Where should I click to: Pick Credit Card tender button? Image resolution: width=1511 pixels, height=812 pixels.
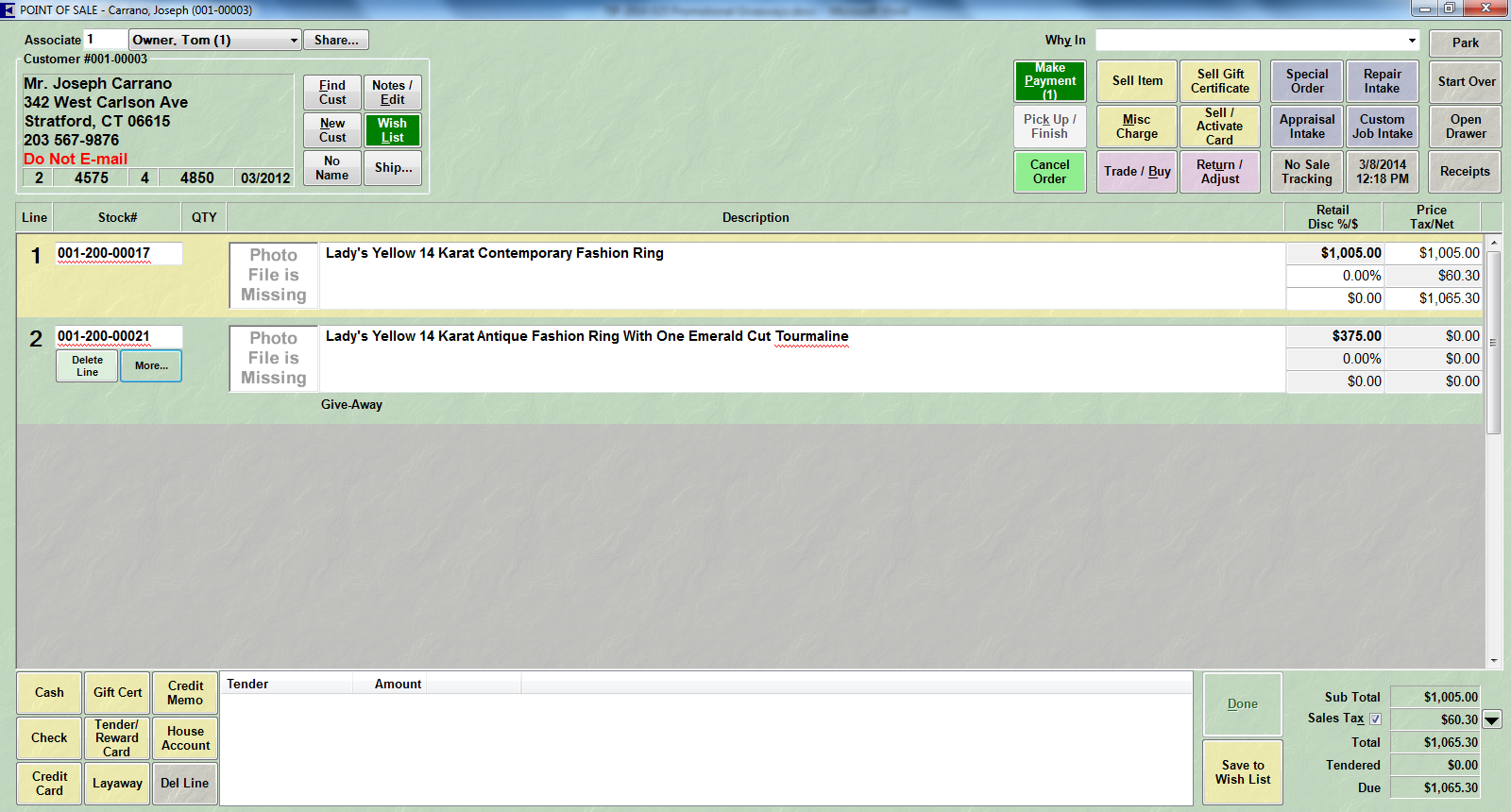(x=49, y=784)
